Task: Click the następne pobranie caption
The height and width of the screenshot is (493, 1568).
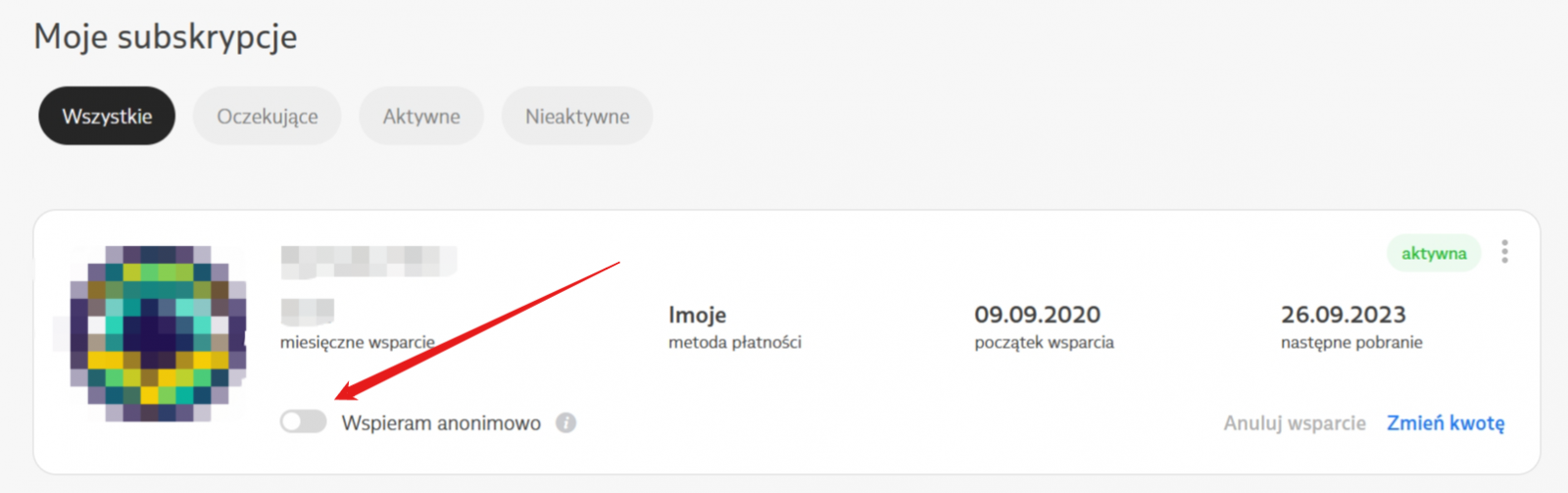Action: click(x=1351, y=342)
